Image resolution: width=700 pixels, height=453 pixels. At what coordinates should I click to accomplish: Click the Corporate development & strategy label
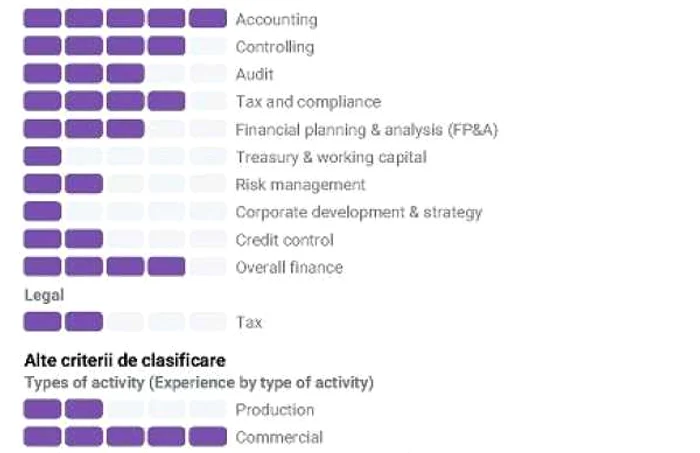point(358,212)
